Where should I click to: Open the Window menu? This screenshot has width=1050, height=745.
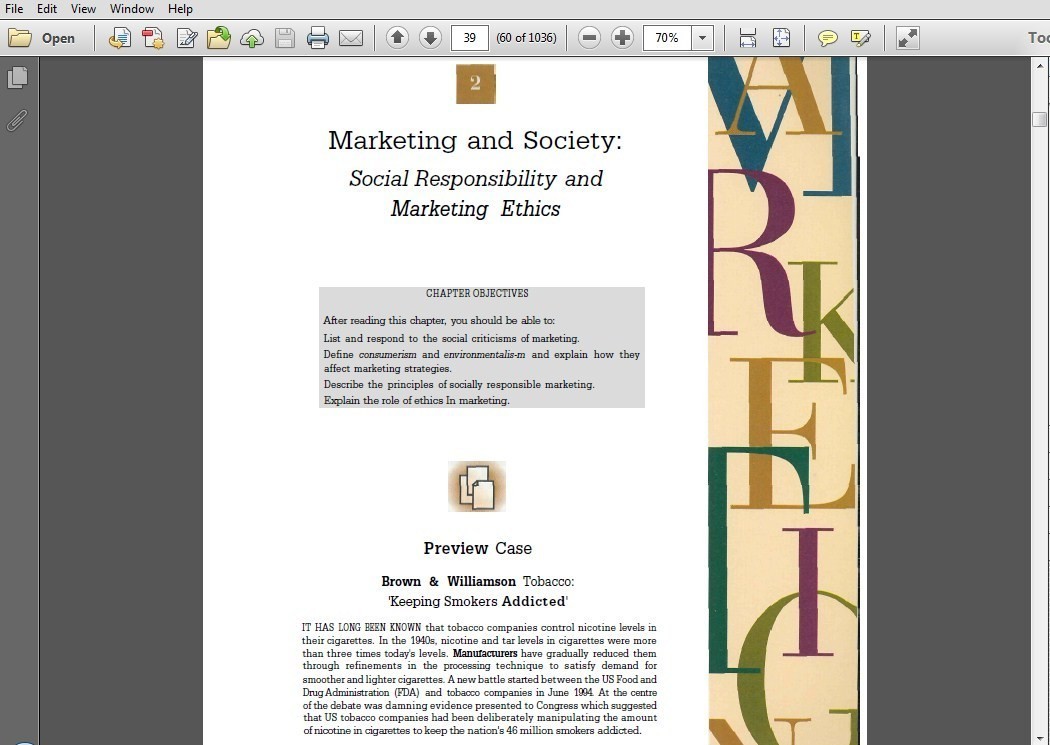click(132, 9)
